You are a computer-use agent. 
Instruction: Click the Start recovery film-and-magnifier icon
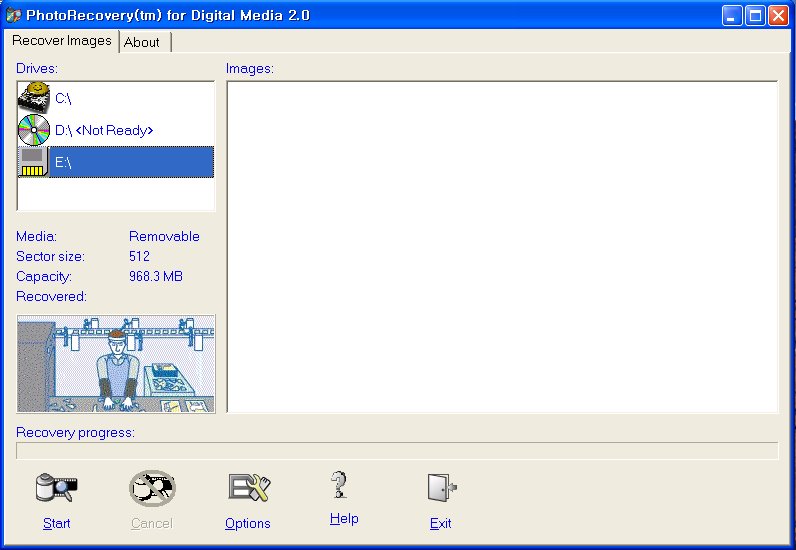pyautogui.click(x=56, y=488)
